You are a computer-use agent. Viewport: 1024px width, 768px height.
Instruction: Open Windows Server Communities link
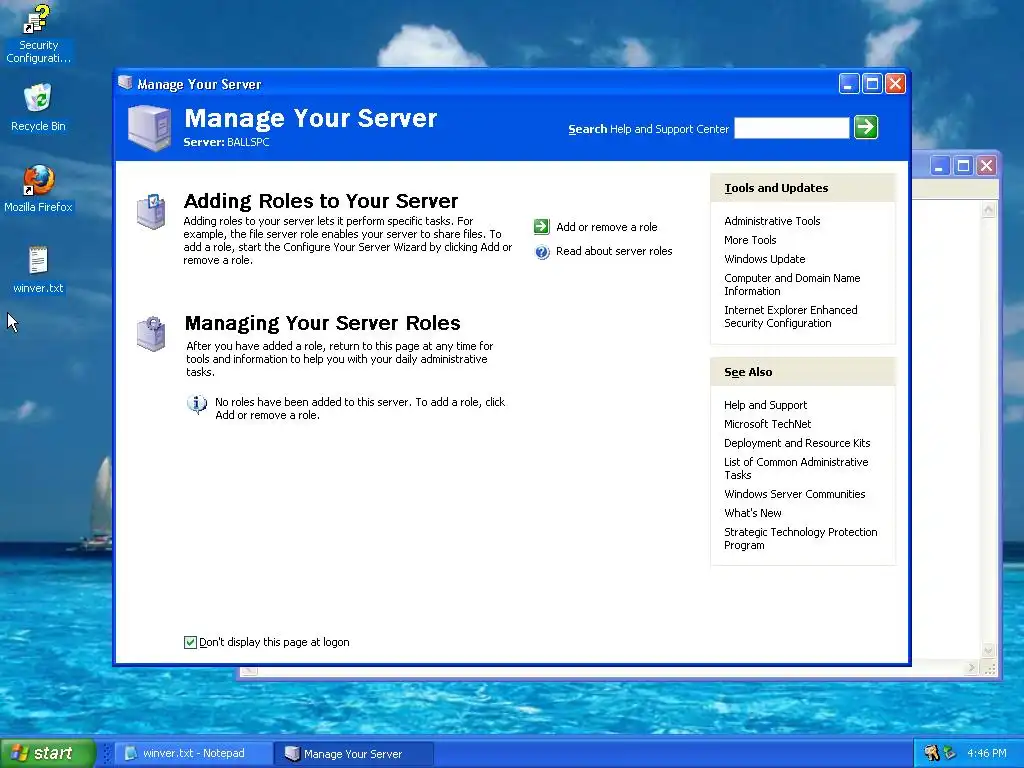[794, 494]
